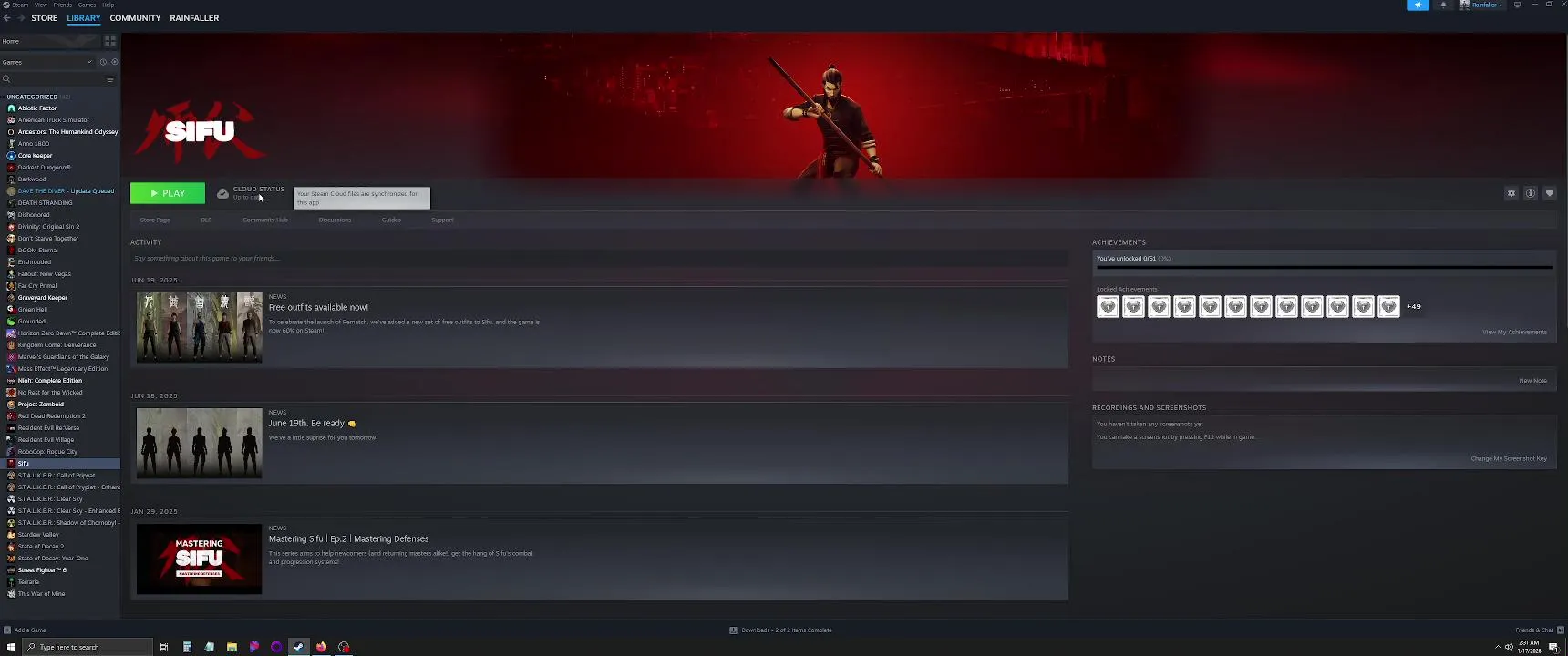Click the last locked achievement icon
The height and width of the screenshot is (656, 1568).
tap(1388, 307)
